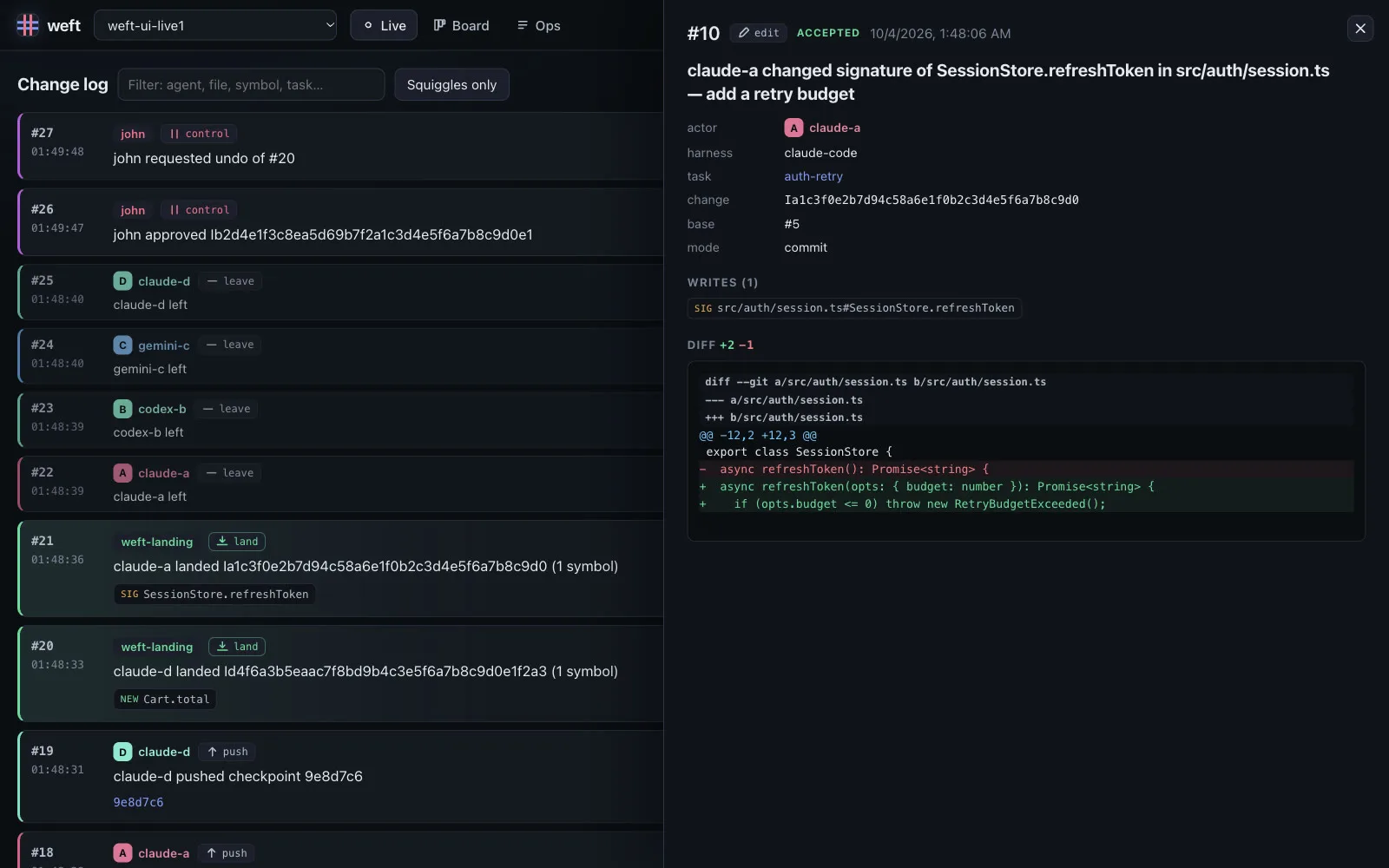Image resolution: width=1389 pixels, height=868 pixels.
Task: Select weft-landing tag on entry #21
Action: click(157, 542)
